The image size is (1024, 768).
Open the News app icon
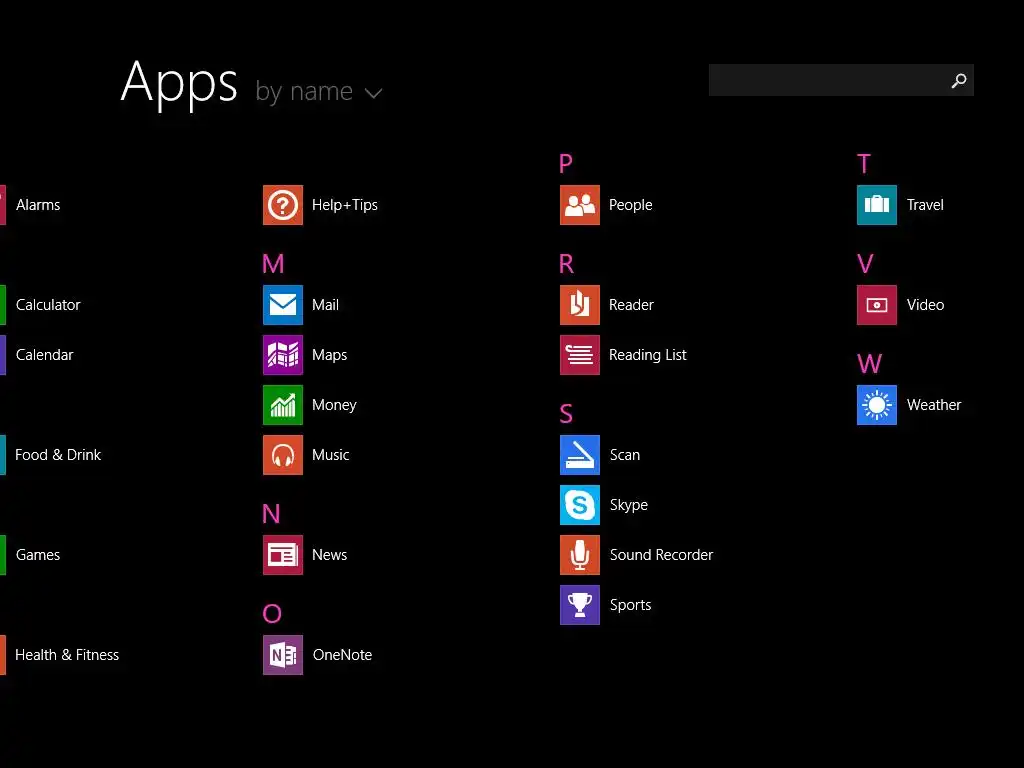click(x=283, y=555)
